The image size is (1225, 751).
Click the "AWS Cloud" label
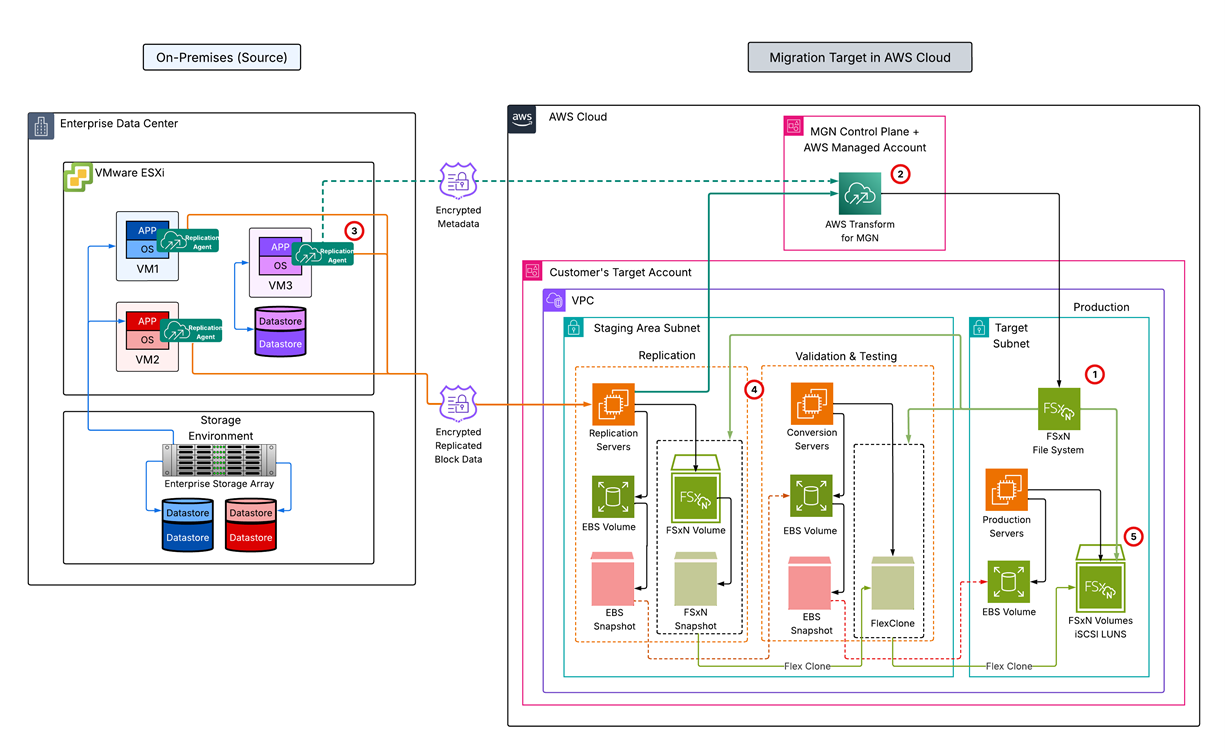(578, 117)
